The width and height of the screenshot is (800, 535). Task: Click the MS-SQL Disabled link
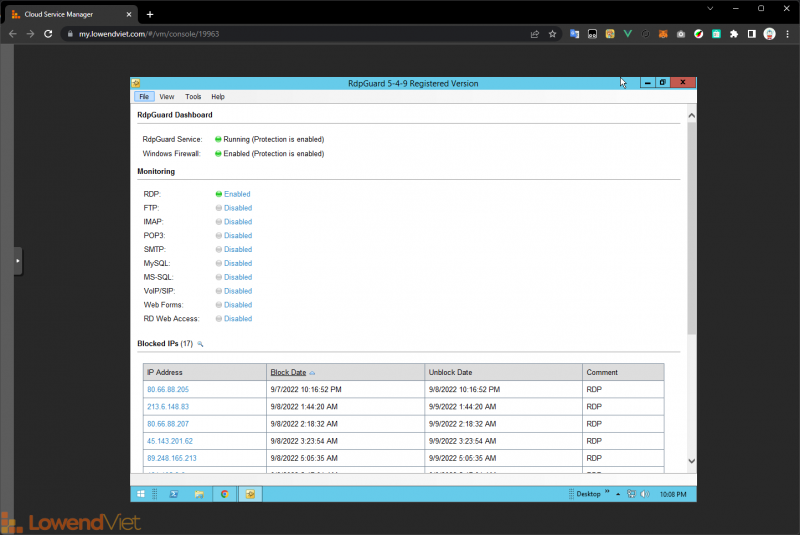click(238, 277)
